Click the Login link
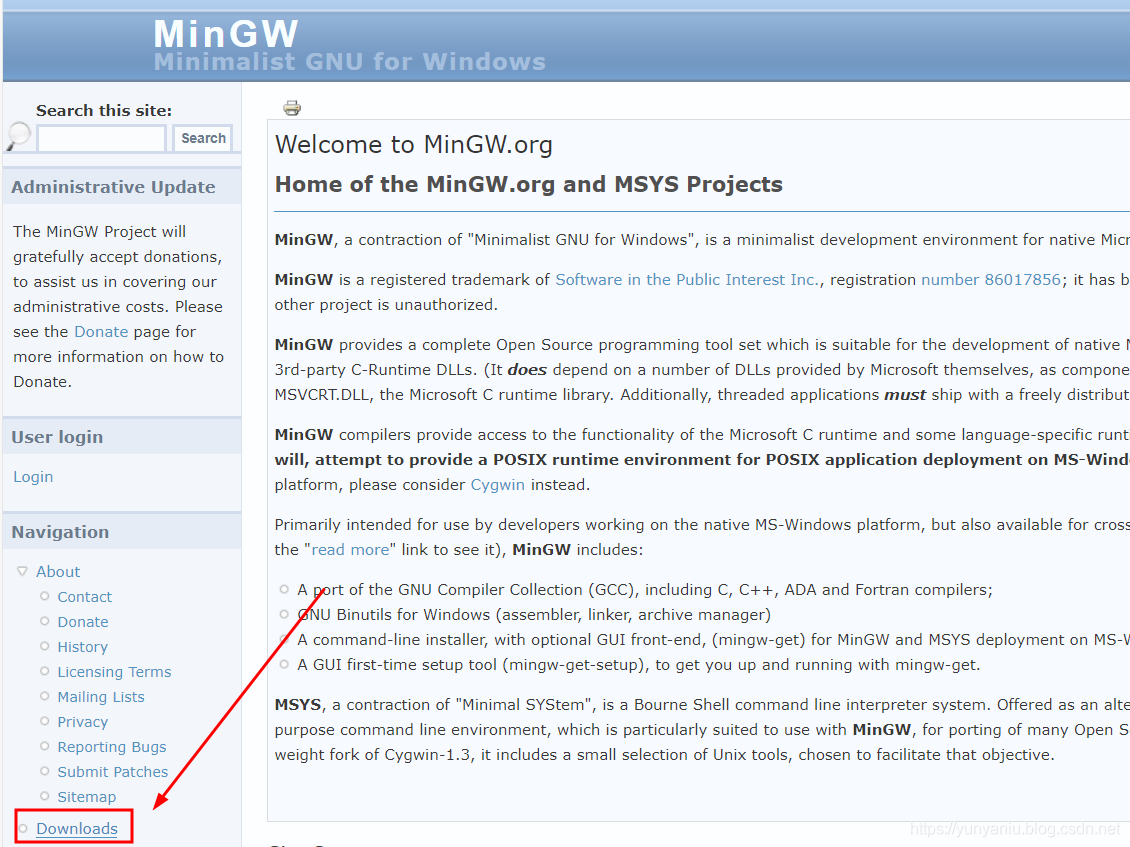This screenshot has width=1130, height=847. pyautogui.click(x=33, y=476)
